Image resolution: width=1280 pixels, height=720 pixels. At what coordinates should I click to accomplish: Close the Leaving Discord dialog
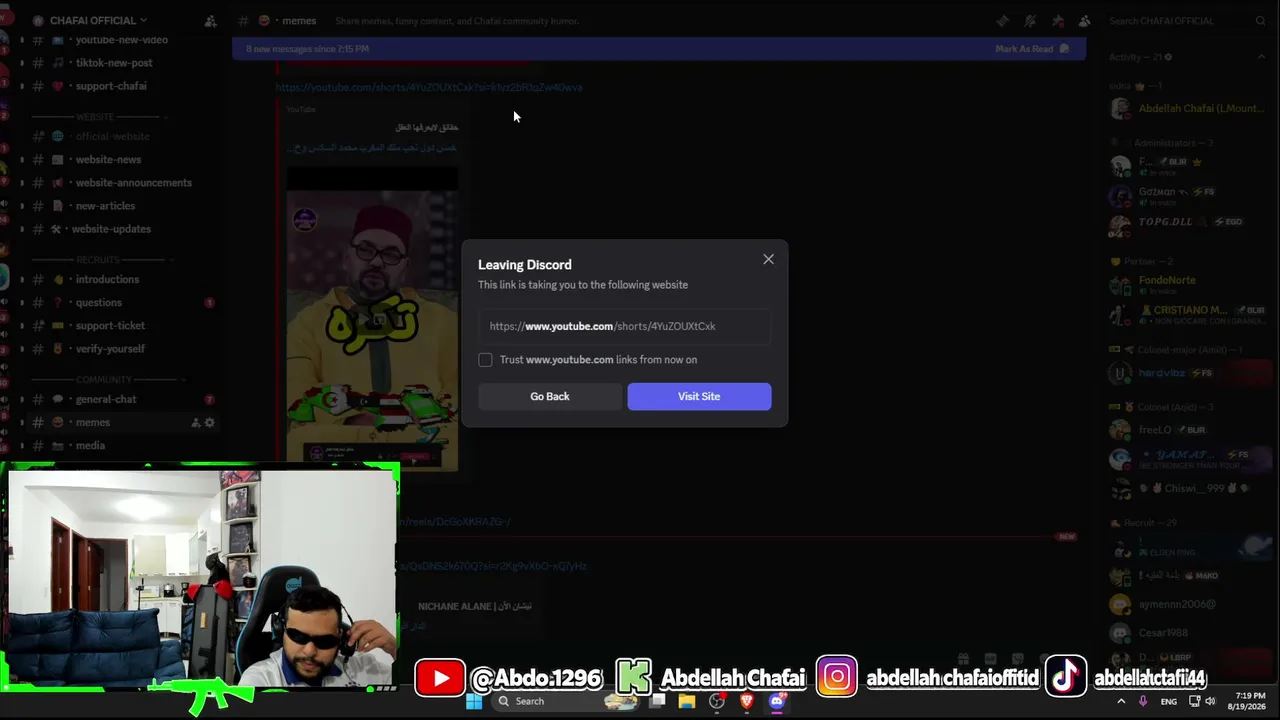[x=768, y=259]
